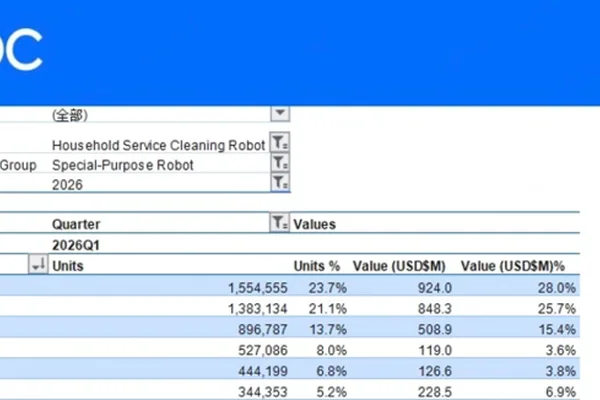Open filter for Household Service Cleaning Robot

pyautogui.click(x=280, y=143)
